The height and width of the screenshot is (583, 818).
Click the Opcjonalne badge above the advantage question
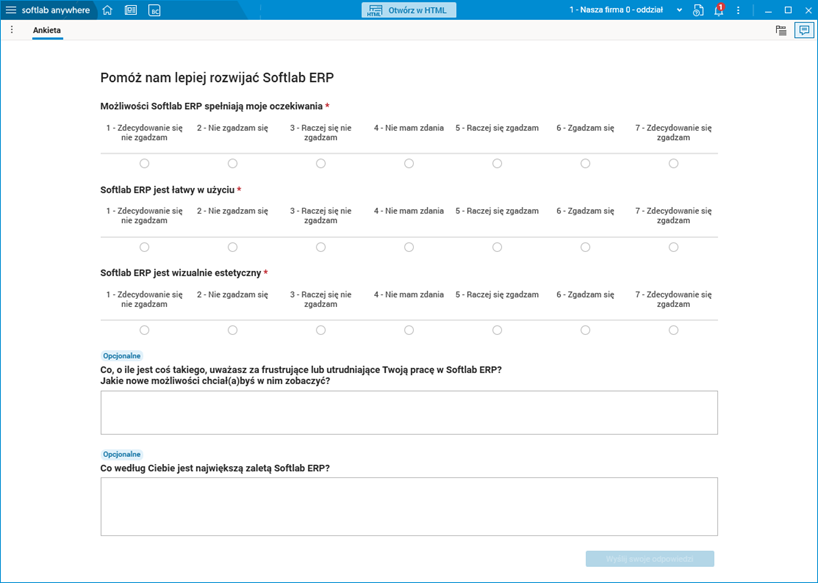coord(122,454)
